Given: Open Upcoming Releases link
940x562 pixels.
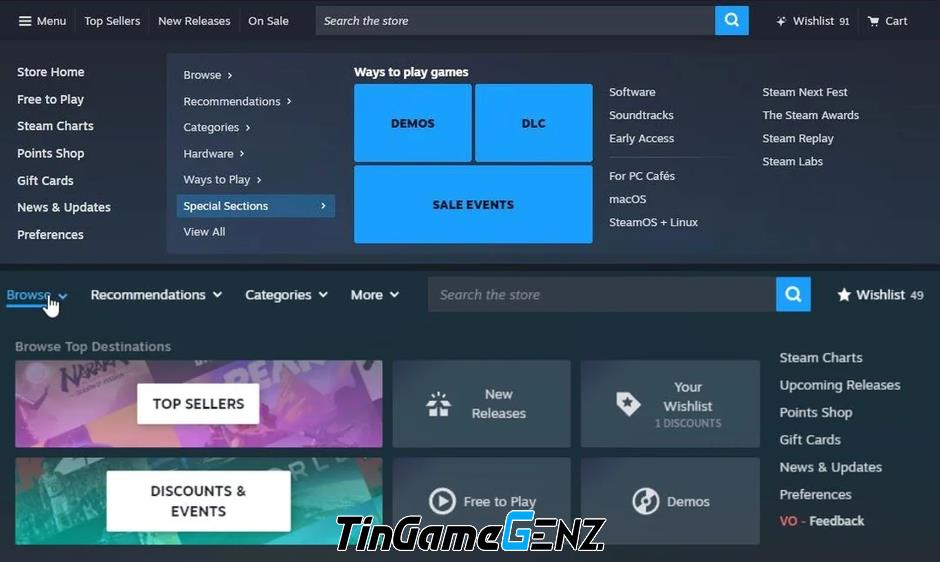Looking at the screenshot, I should (840, 385).
